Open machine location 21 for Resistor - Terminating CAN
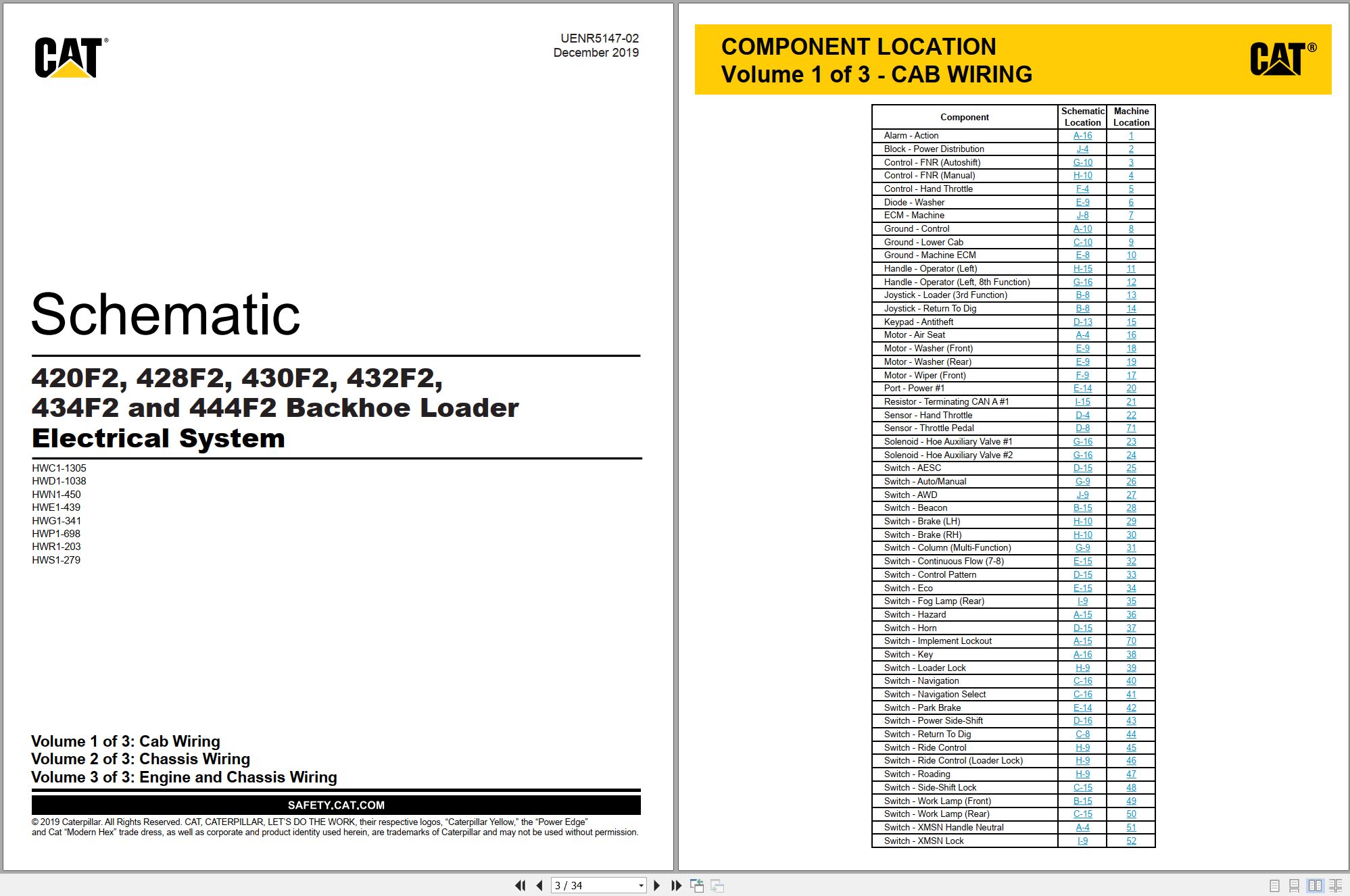1350x896 pixels. coord(1131,402)
